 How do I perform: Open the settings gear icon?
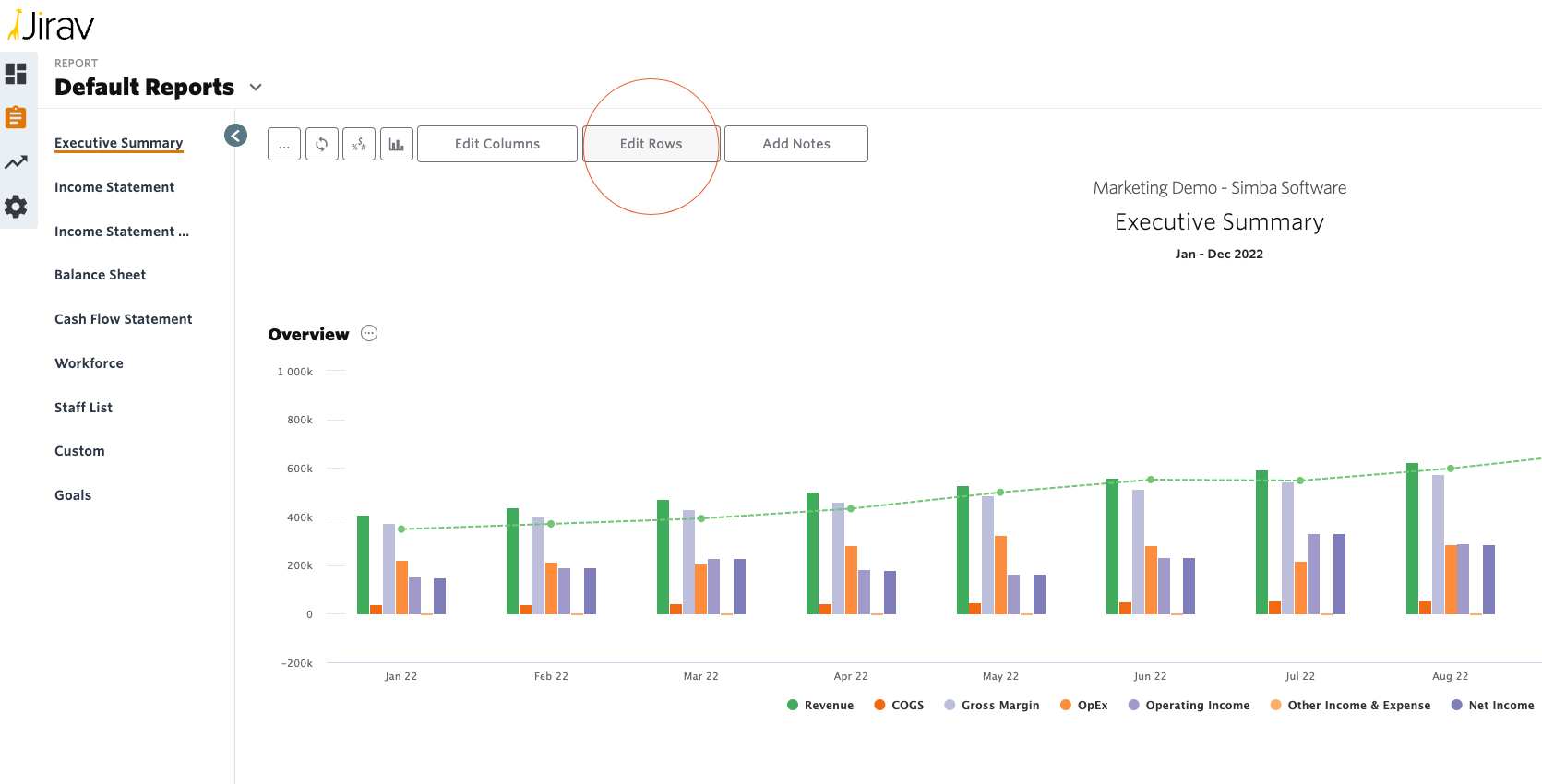click(x=16, y=207)
